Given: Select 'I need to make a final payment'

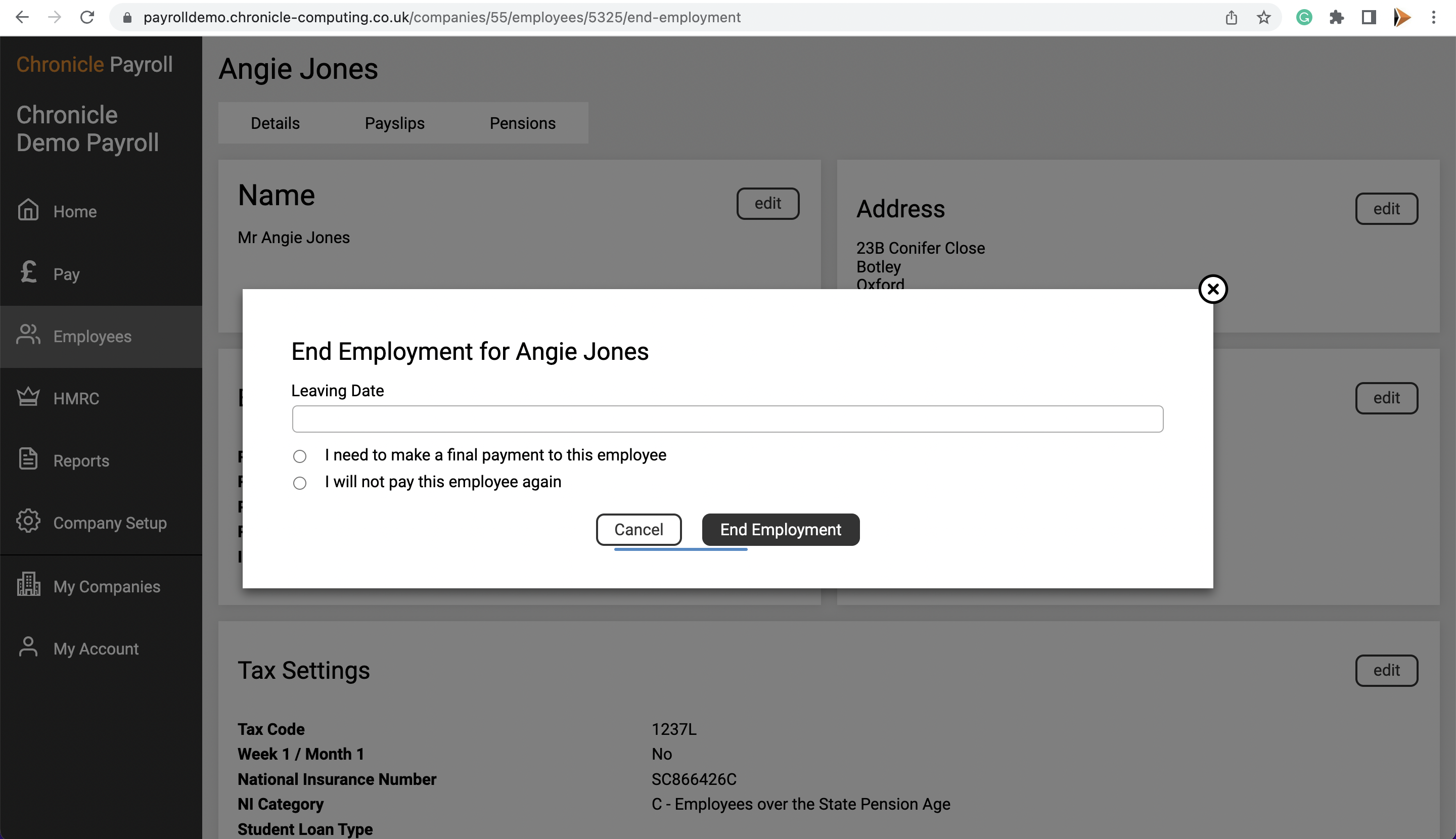Looking at the screenshot, I should [x=300, y=456].
